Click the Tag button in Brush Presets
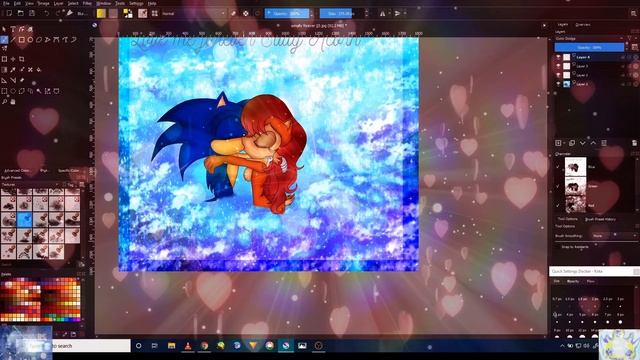 [69, 185]
